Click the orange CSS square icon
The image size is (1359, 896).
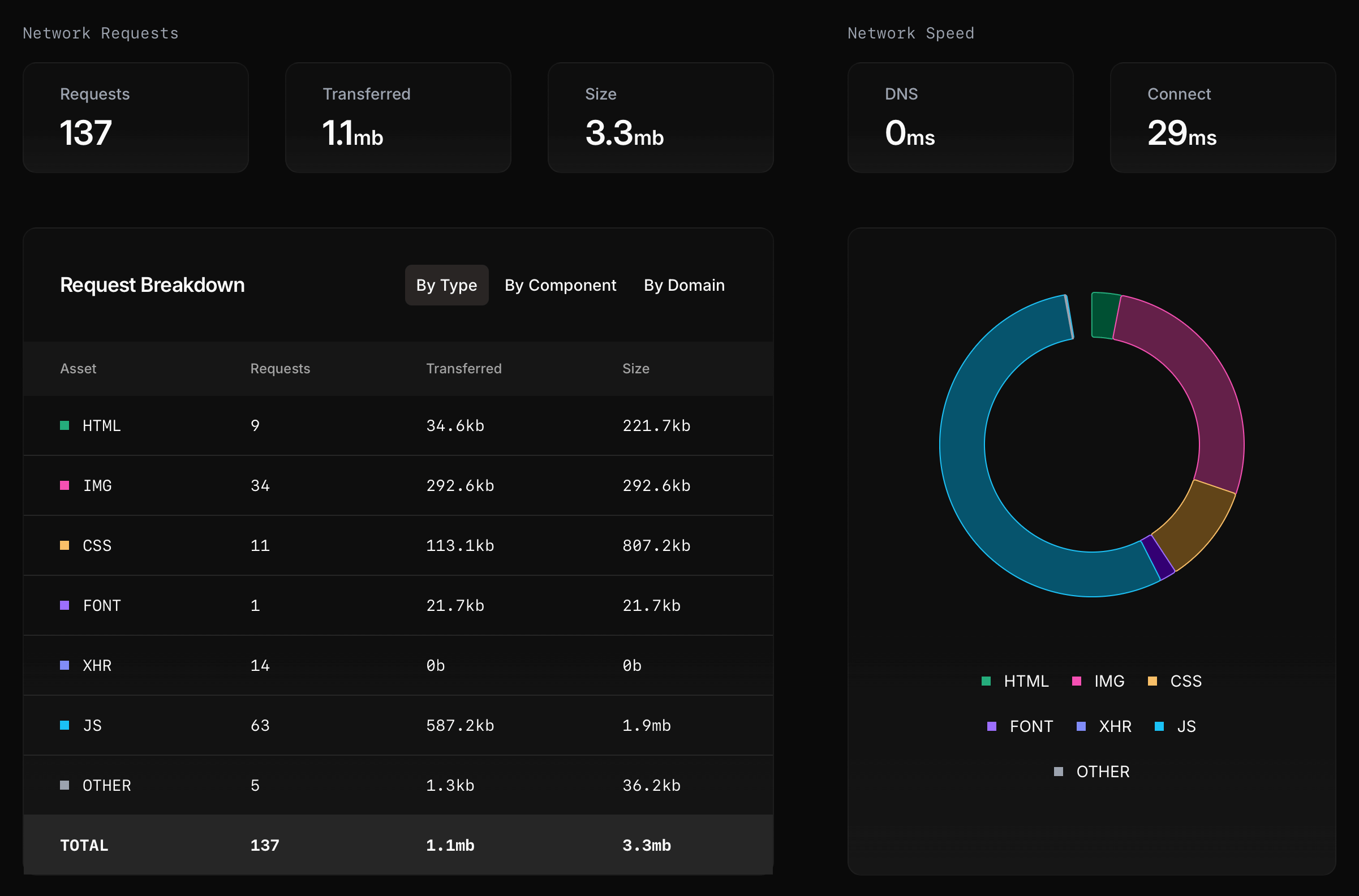coord(64,545)
